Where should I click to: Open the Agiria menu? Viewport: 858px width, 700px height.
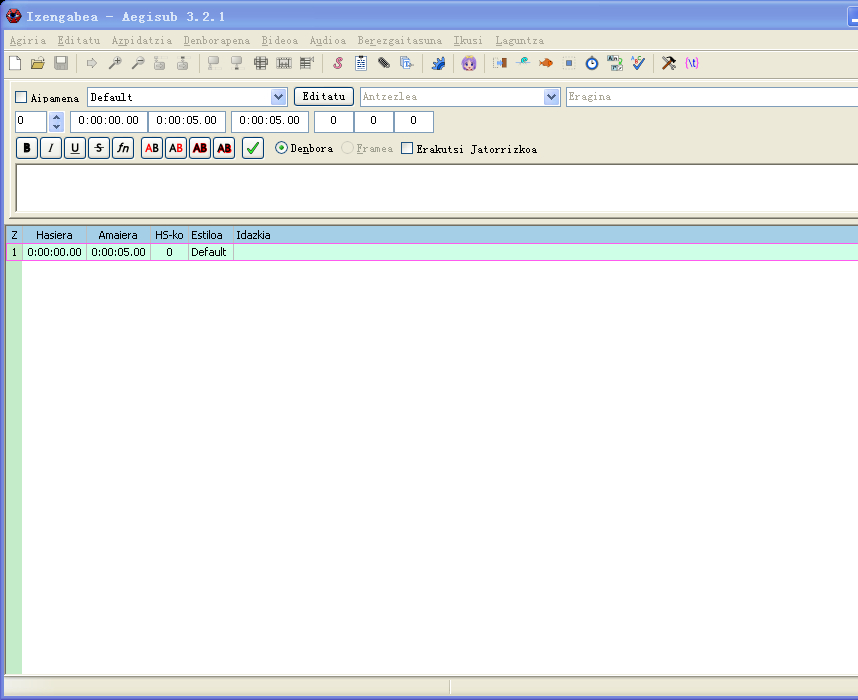28,41
